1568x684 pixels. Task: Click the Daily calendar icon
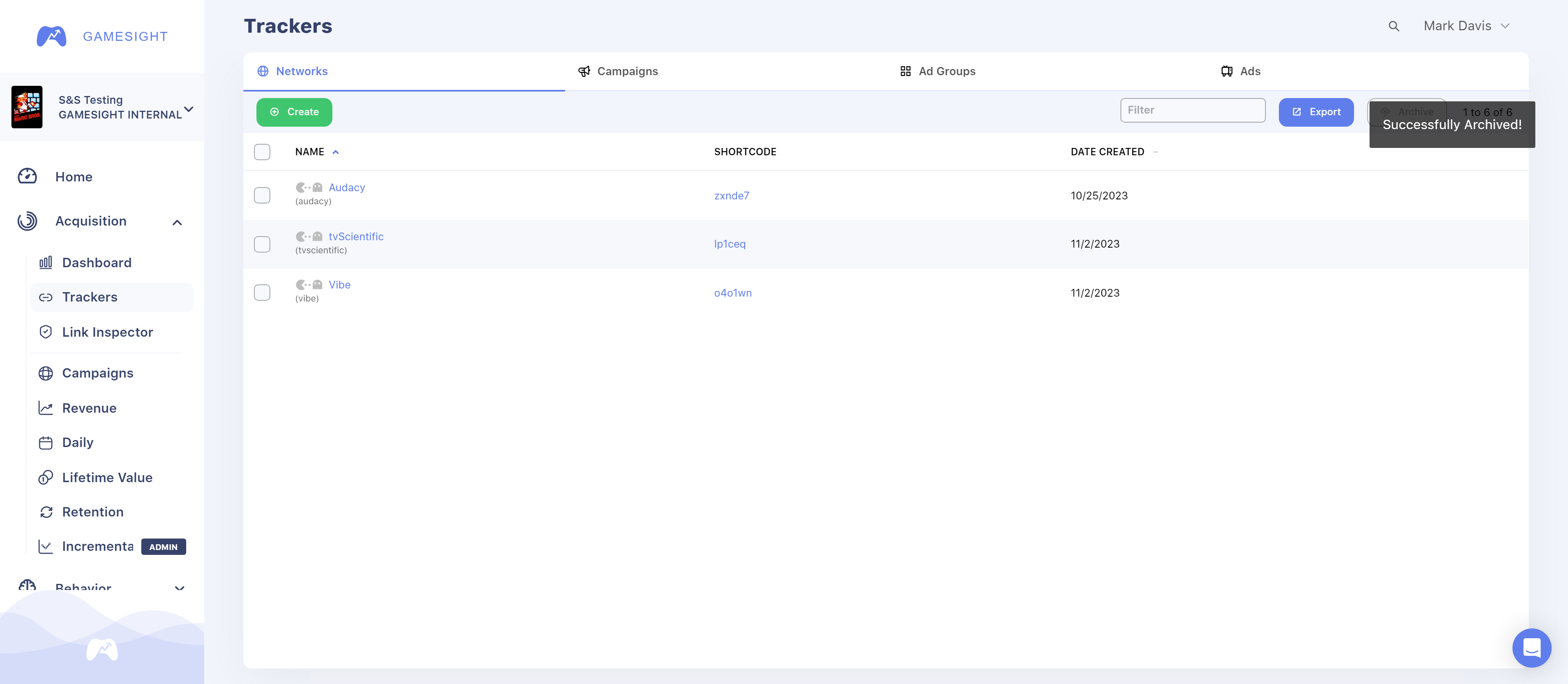pos(46,443)
